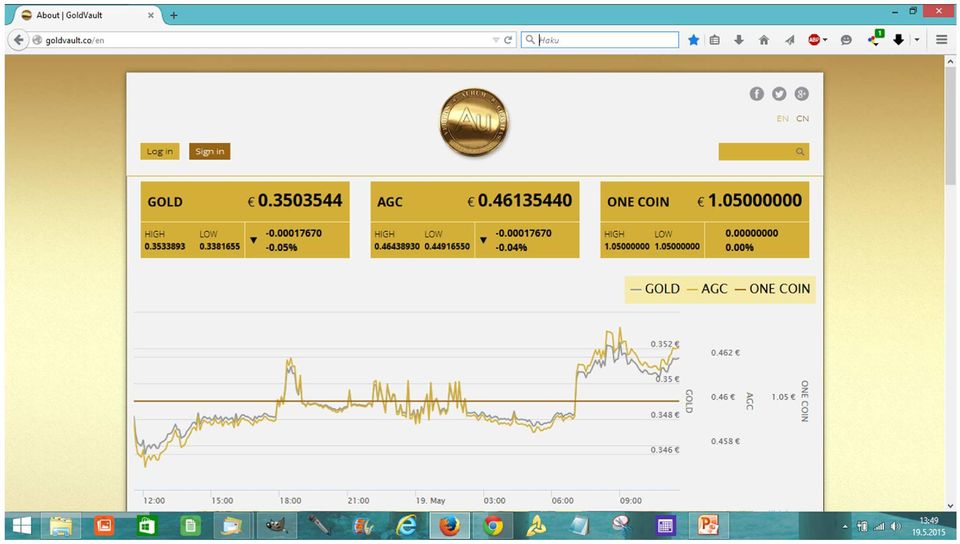Reload the page with the refresh icon

(508, 40)
